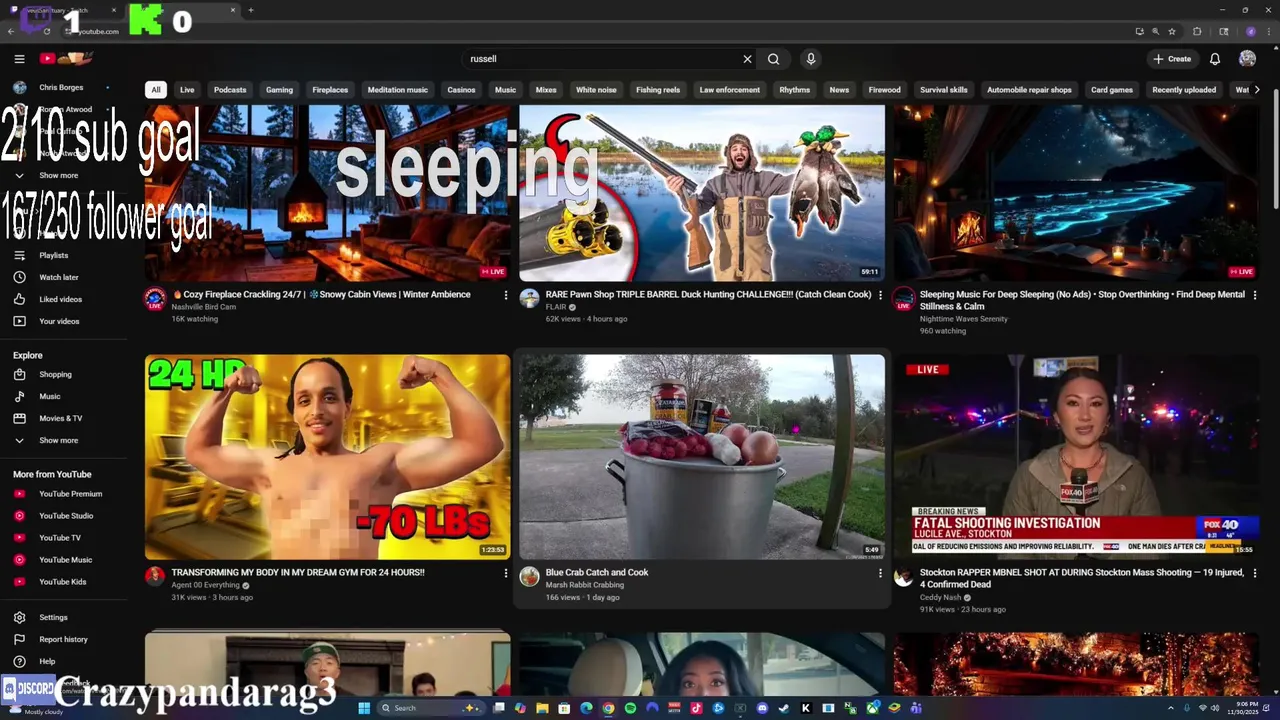Open options menu for Transforming My Body video
The image size is (1280, 720).
[505, 573]
